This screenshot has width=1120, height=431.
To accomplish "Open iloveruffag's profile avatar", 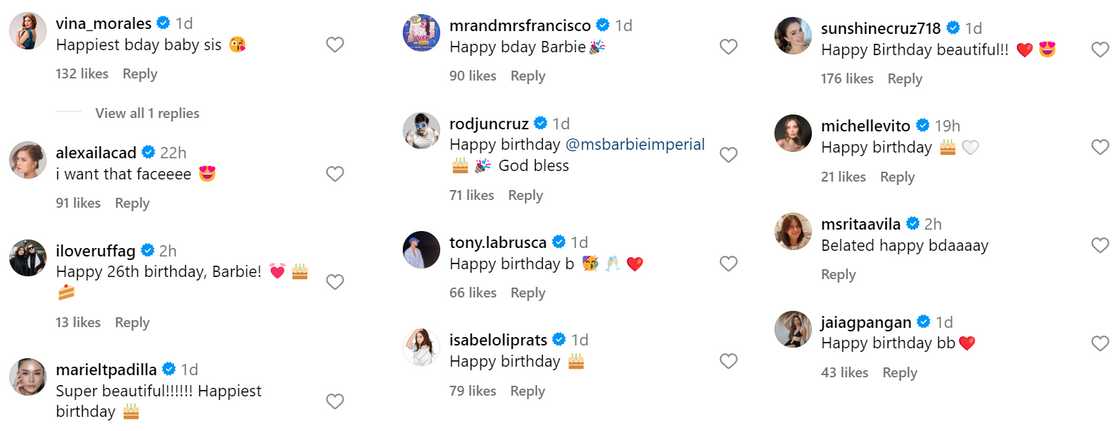I will [x=28, y=258].
